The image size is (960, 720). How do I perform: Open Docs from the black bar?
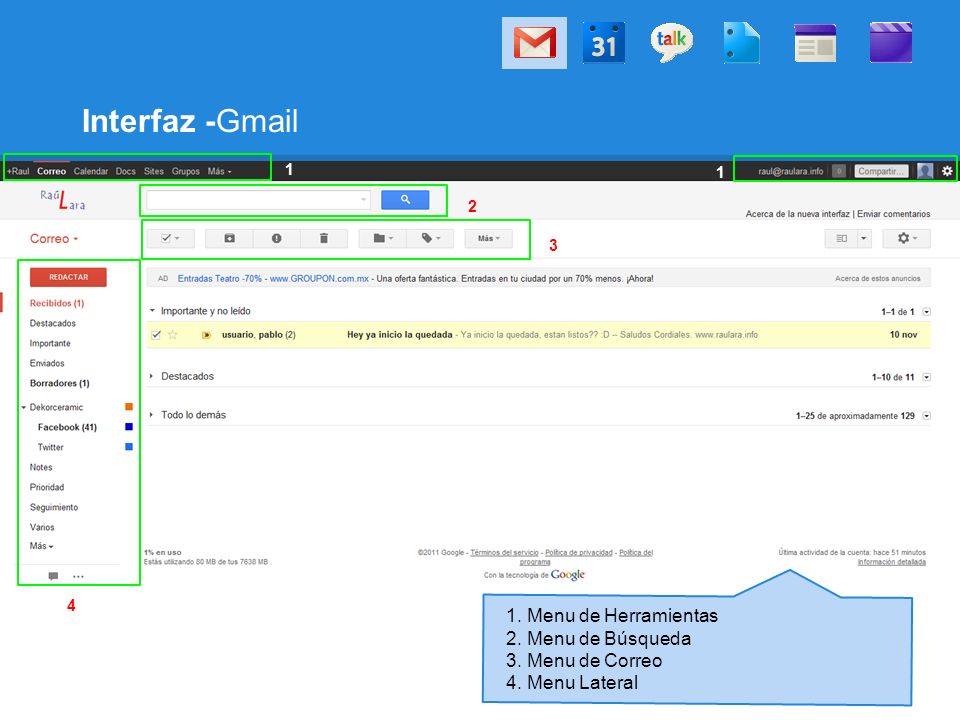(126, 171)
